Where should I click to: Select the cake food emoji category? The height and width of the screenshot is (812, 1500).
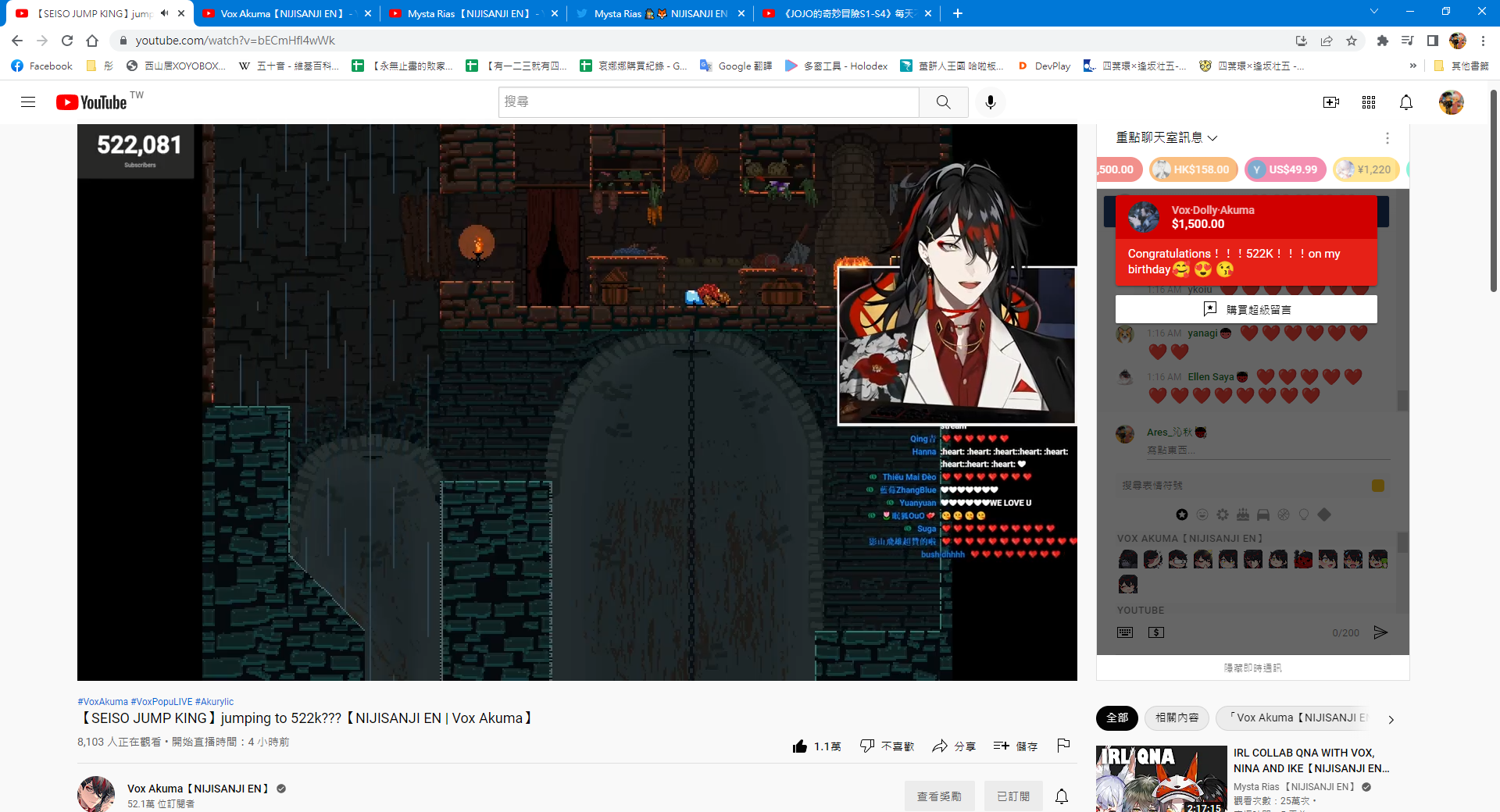point(1243,515)
